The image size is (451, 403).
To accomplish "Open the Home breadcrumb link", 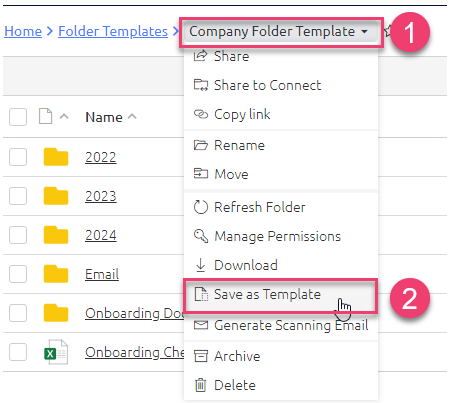I will pyautogui.click(x=23, y=31).
